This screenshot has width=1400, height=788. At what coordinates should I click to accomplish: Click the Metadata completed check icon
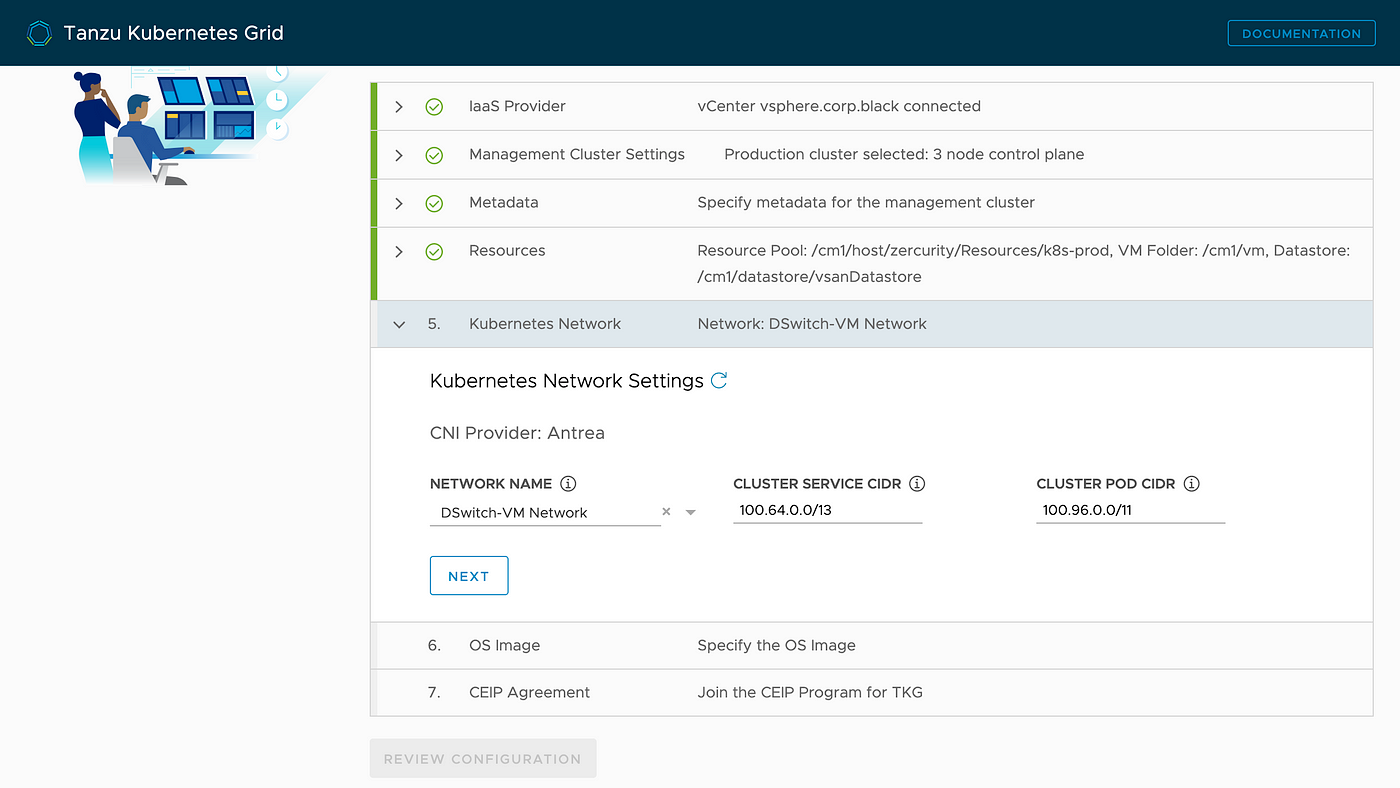(x=434, y=203)
